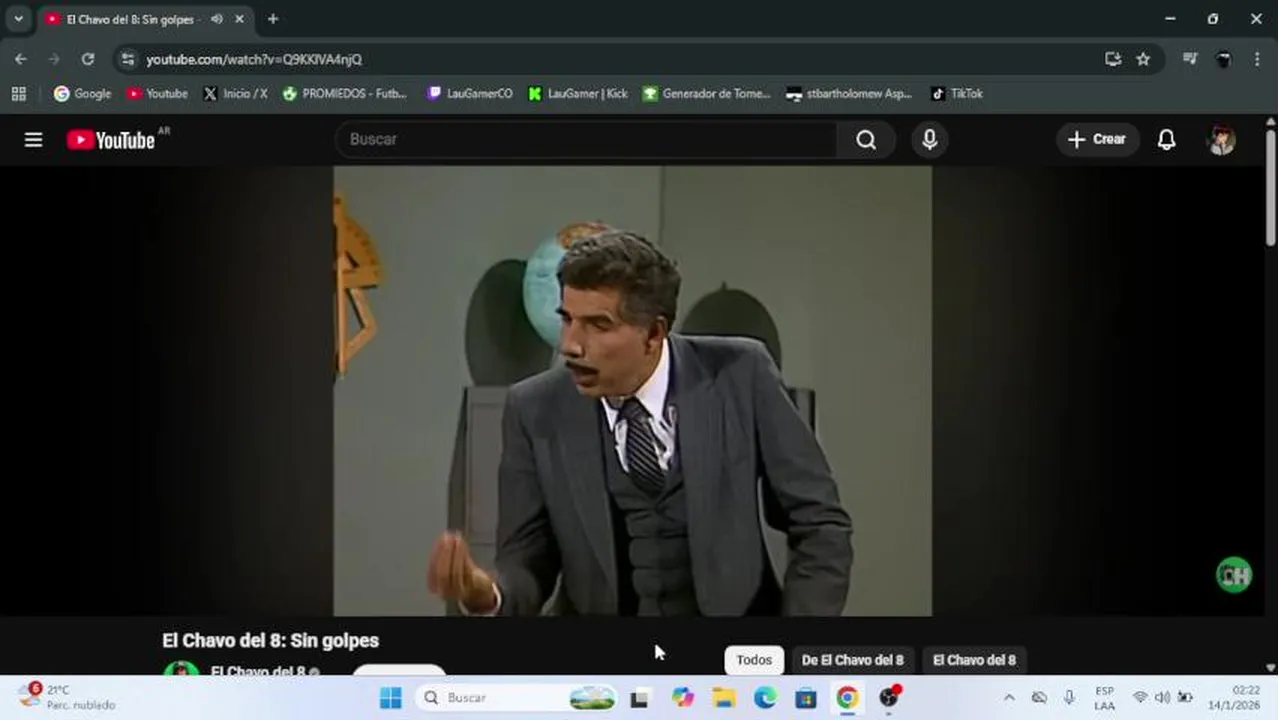Go forward in browser history
This screenshot has width=1278, height=720.
[x=54, y=59]
